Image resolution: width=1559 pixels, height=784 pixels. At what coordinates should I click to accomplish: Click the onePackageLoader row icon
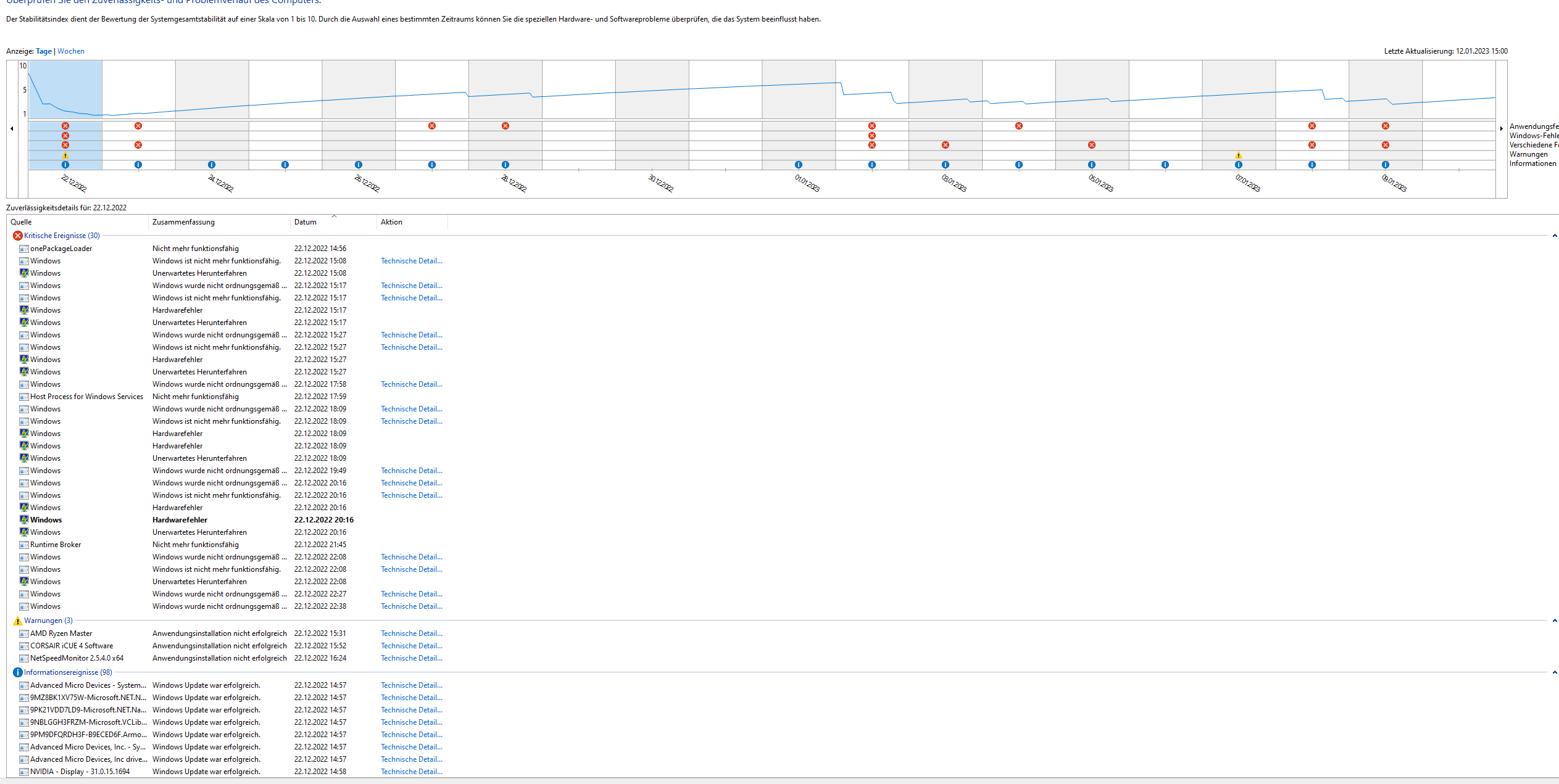pos(24,249)
